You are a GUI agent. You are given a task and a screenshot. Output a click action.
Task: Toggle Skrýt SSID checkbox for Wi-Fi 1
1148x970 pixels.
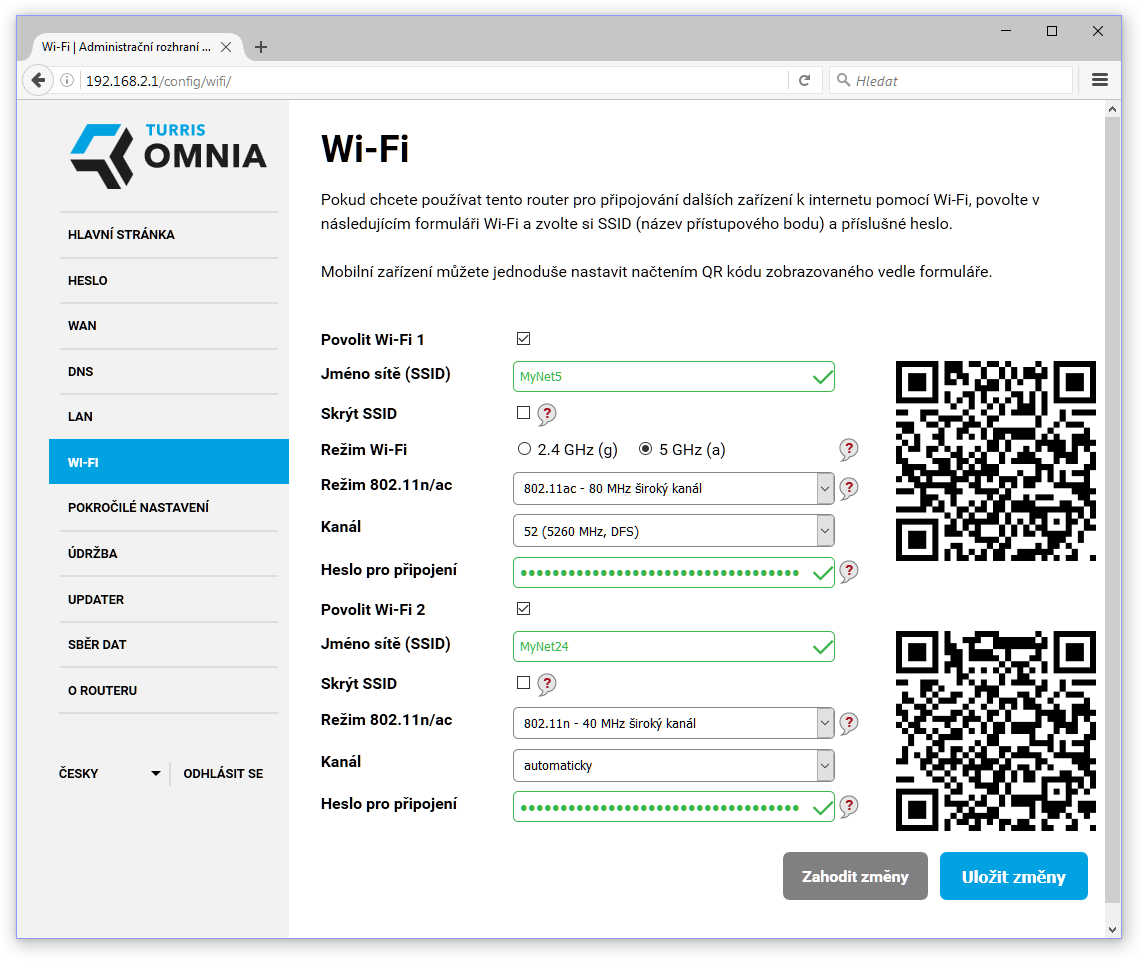tap(523, 413)
